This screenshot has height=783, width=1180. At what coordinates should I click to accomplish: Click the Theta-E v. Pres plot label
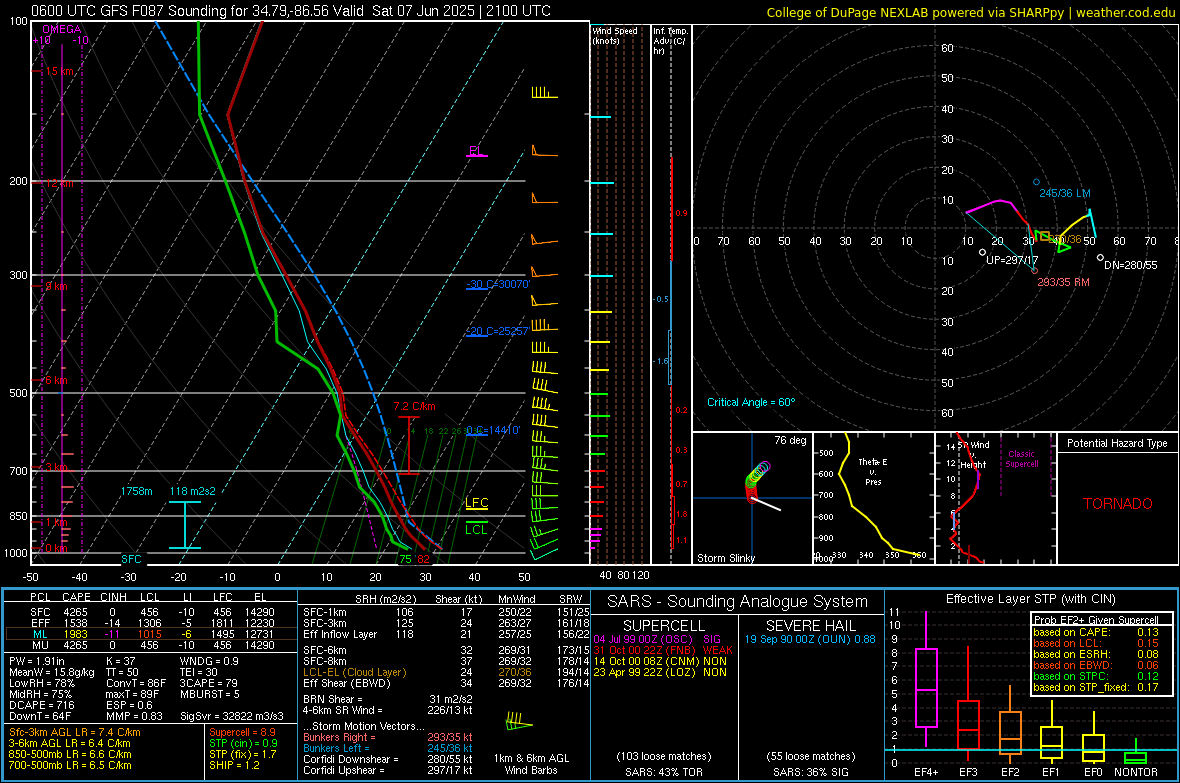(873, 471)
